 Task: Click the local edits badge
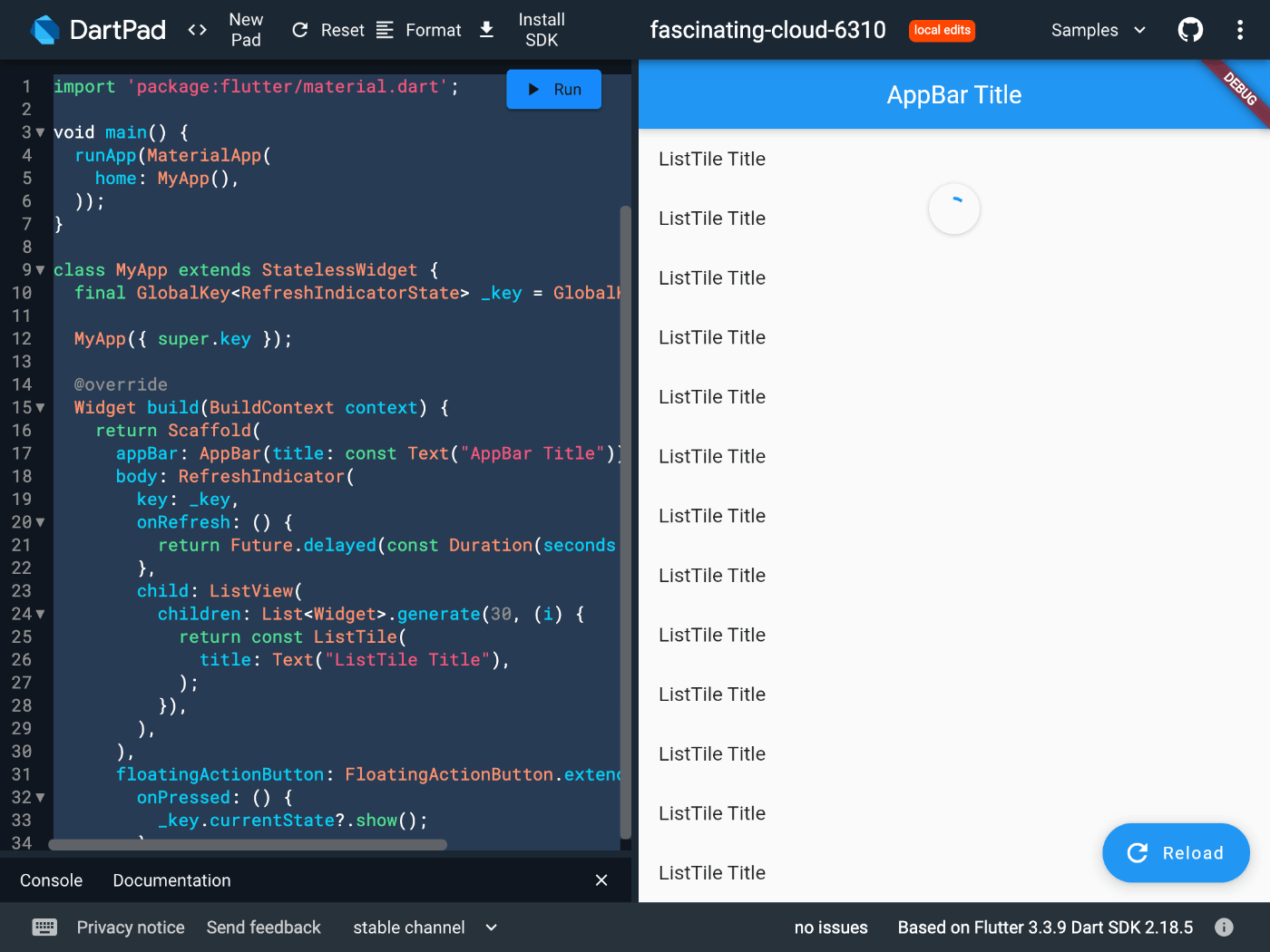(942, 30)
